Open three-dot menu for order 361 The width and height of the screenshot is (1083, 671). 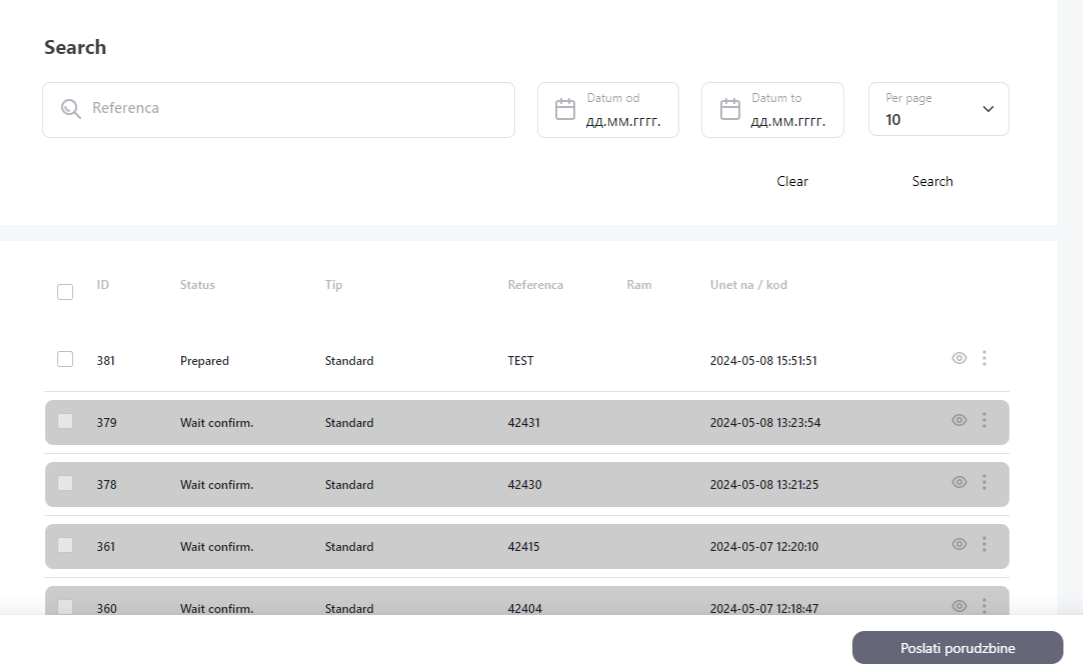click(x=984, y=544)
